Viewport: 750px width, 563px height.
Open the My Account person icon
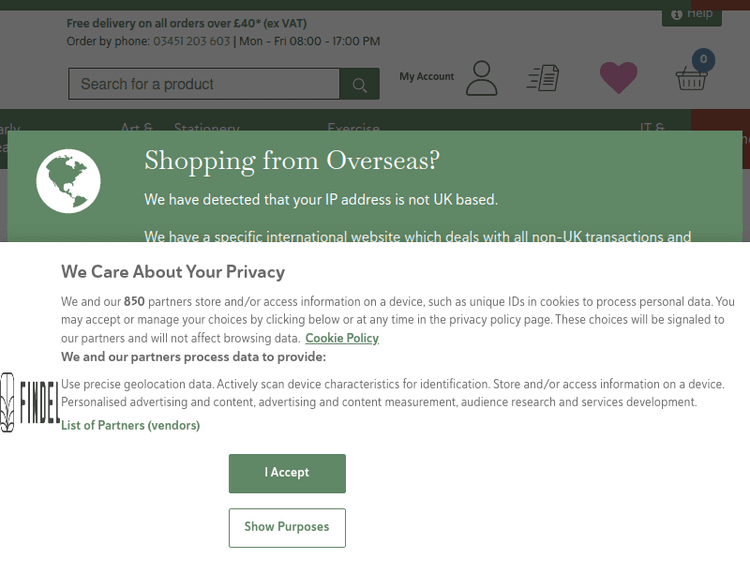tap(481, 78)
